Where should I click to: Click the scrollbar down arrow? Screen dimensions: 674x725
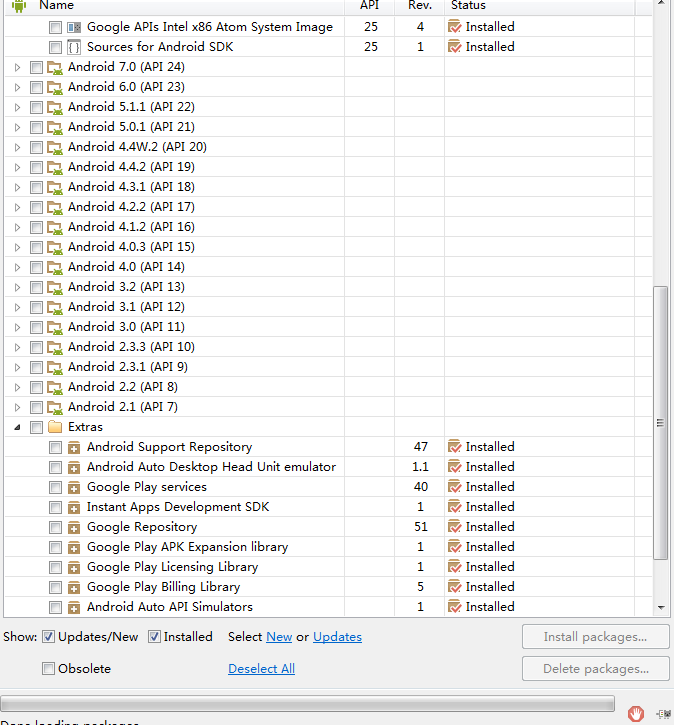[x=661, y=608]
